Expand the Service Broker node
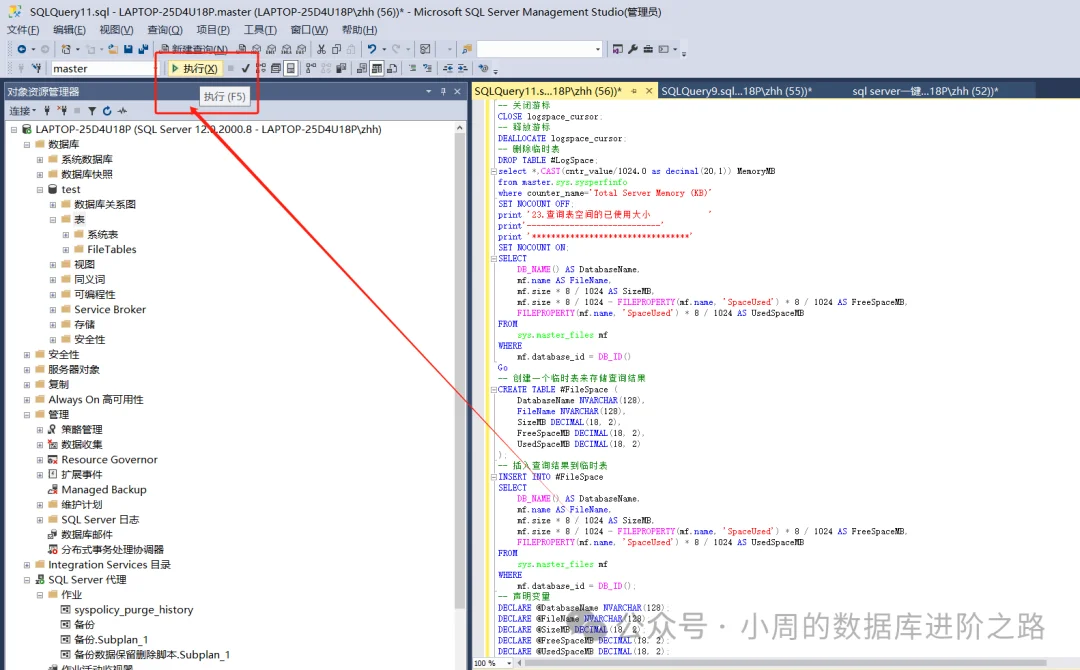The image size is (1080, 670). (x=53, y=310)
